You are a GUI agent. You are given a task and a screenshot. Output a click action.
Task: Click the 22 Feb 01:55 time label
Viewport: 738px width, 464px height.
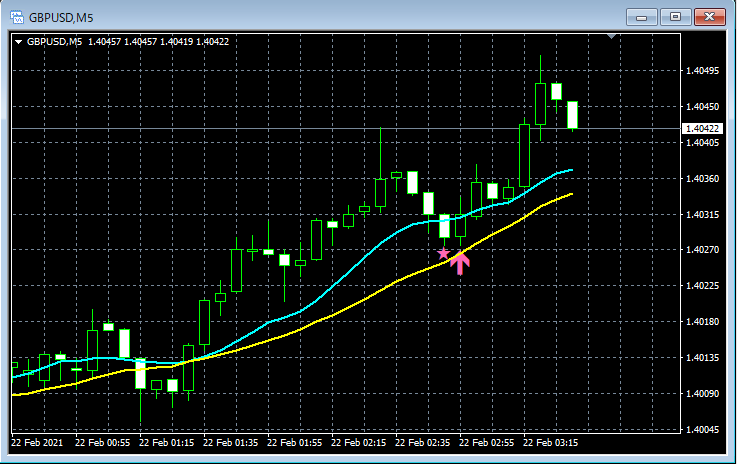[x=294, y=443]
